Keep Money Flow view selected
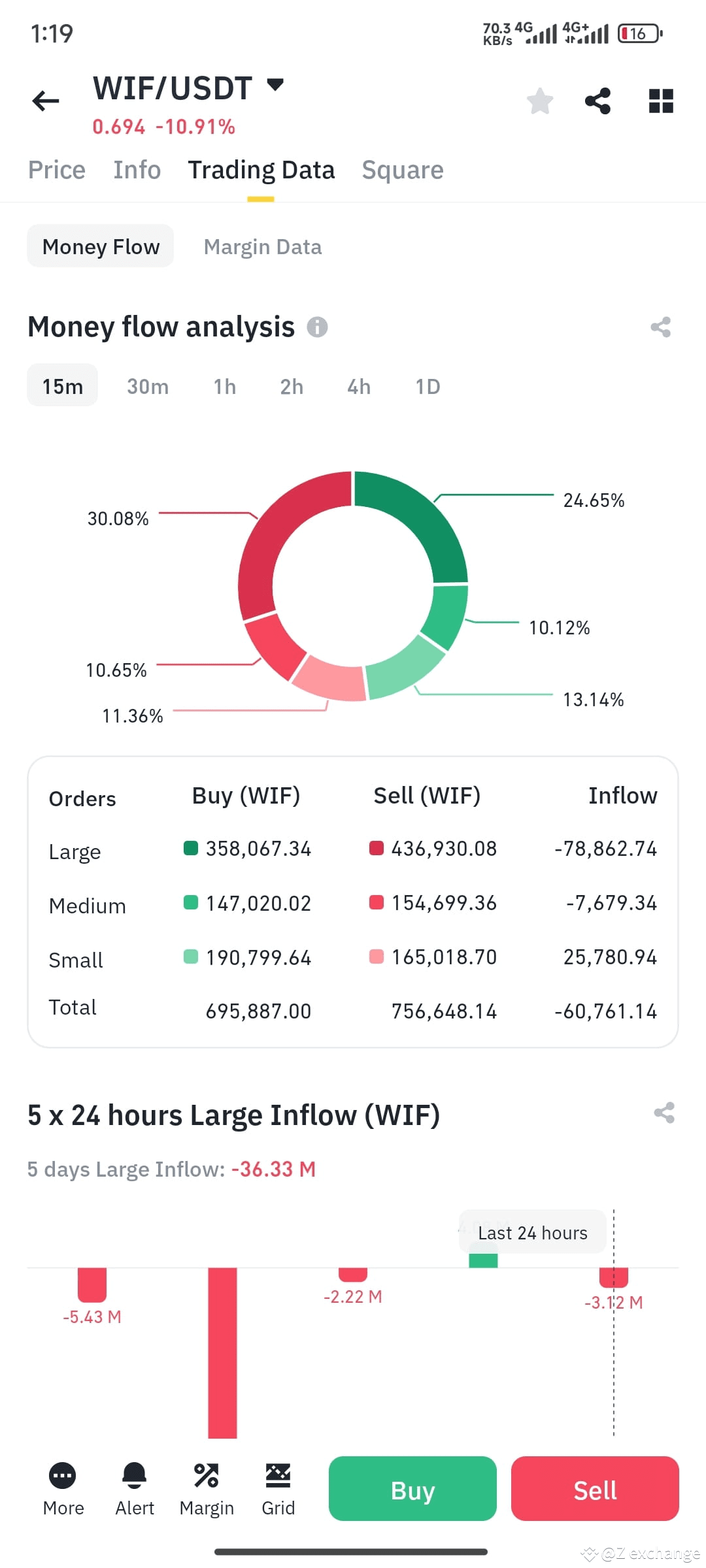The image size is (706, 1568). (x=100, y=246)
